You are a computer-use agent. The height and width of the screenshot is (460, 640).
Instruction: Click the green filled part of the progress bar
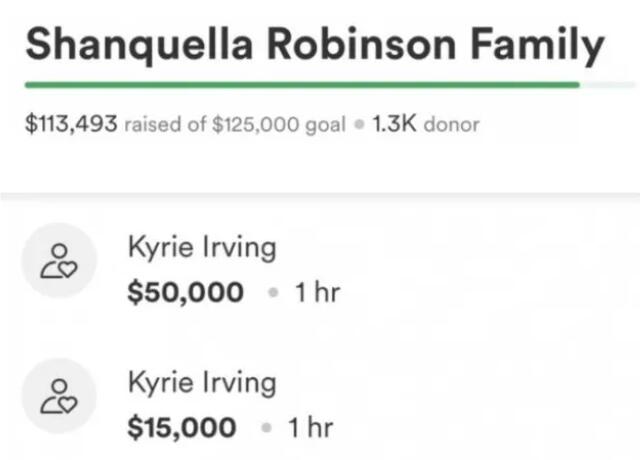point(300,85)
